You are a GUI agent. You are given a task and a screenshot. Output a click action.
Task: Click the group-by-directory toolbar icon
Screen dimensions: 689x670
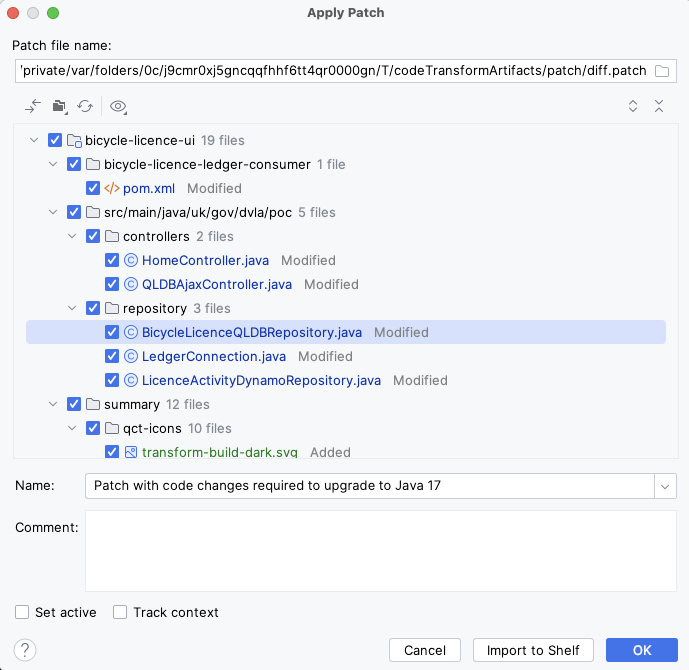[59, 106]
